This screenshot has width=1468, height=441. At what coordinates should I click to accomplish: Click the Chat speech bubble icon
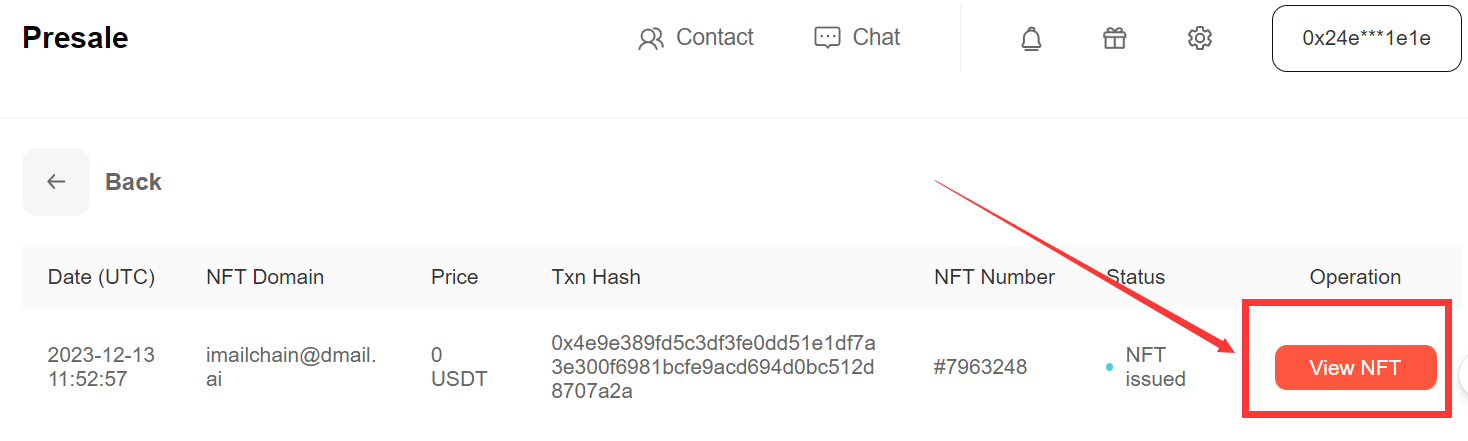[827, 39]
